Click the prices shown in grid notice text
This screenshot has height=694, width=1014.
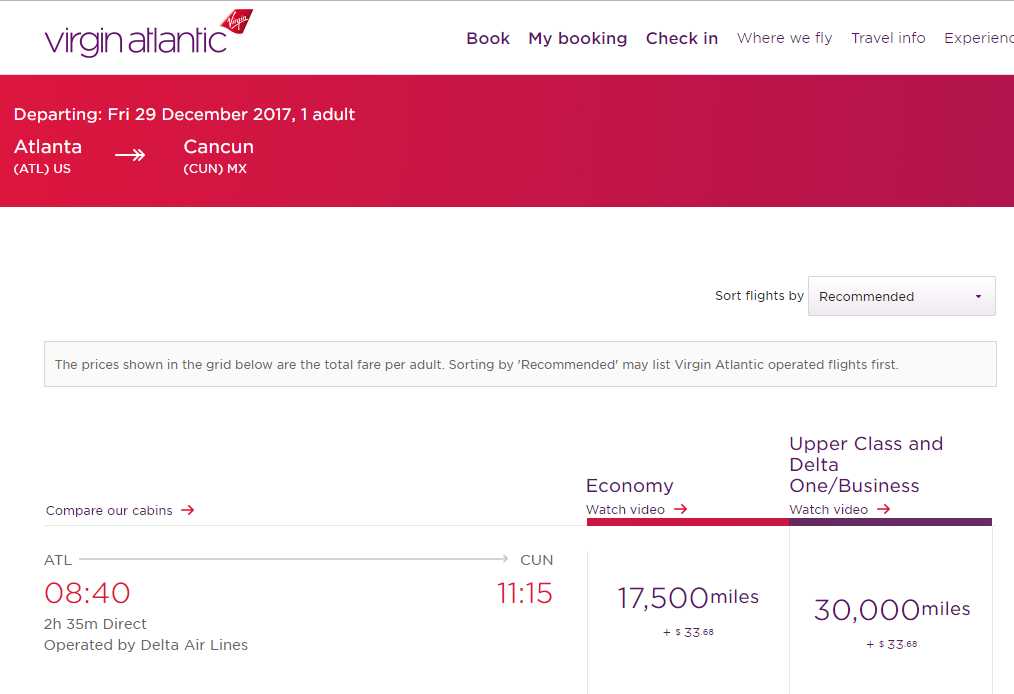click(477, 365)
